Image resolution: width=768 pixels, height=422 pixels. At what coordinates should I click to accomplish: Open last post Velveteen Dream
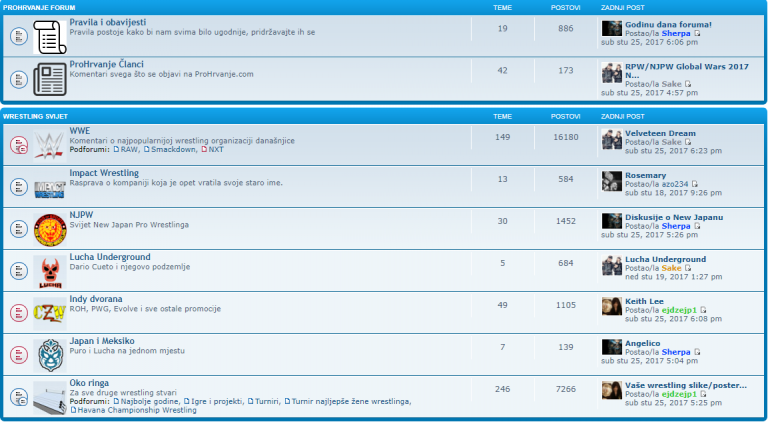(660, 134)
